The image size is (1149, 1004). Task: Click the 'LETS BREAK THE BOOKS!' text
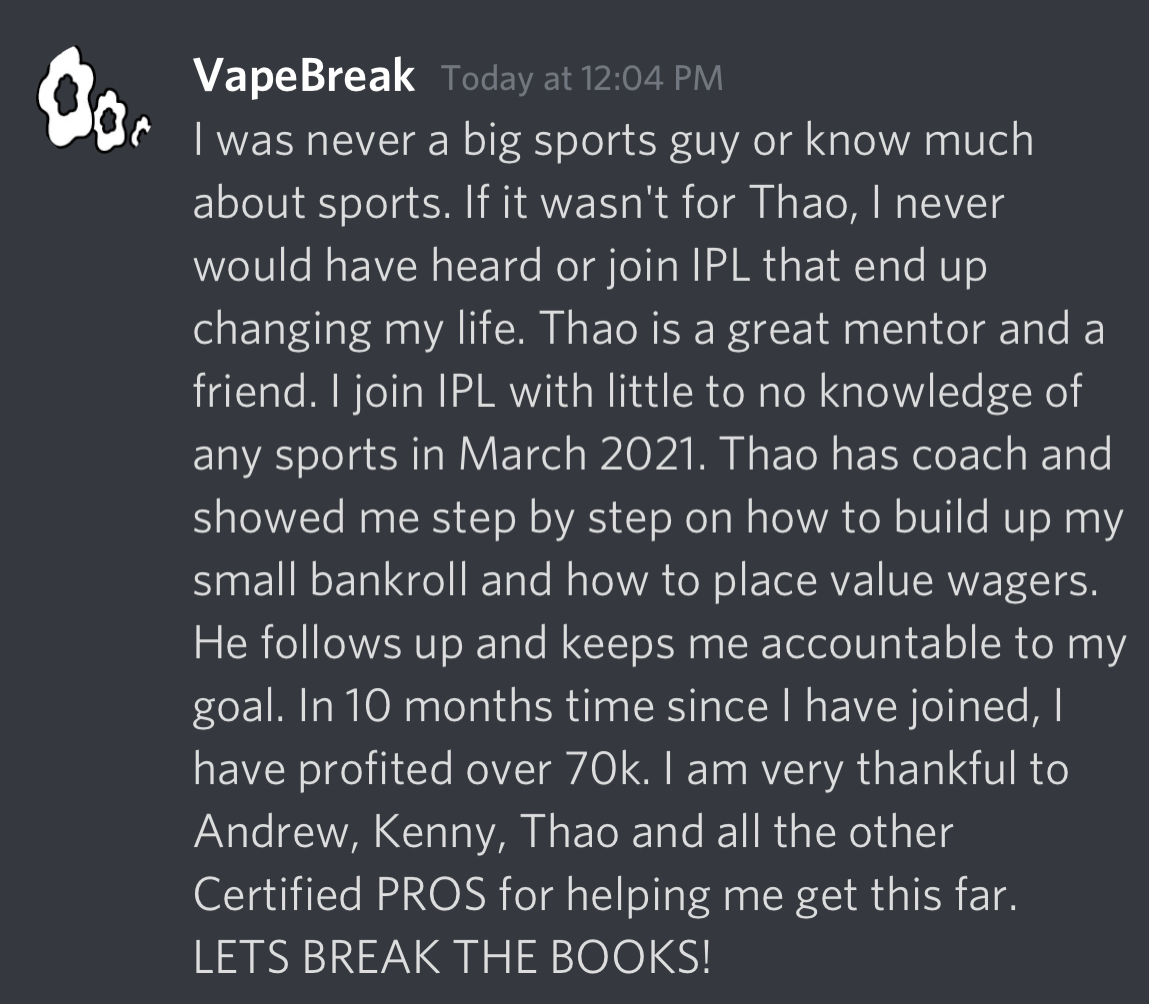coord(452,957)
